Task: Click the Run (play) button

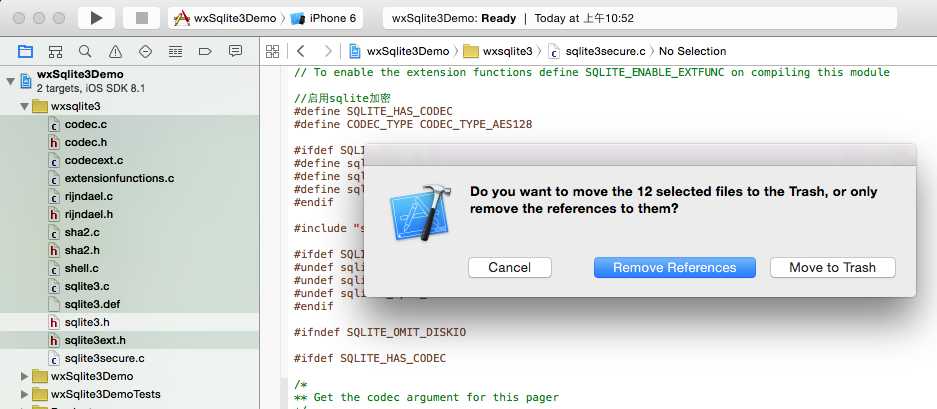Action: click(x=96, y=18)
